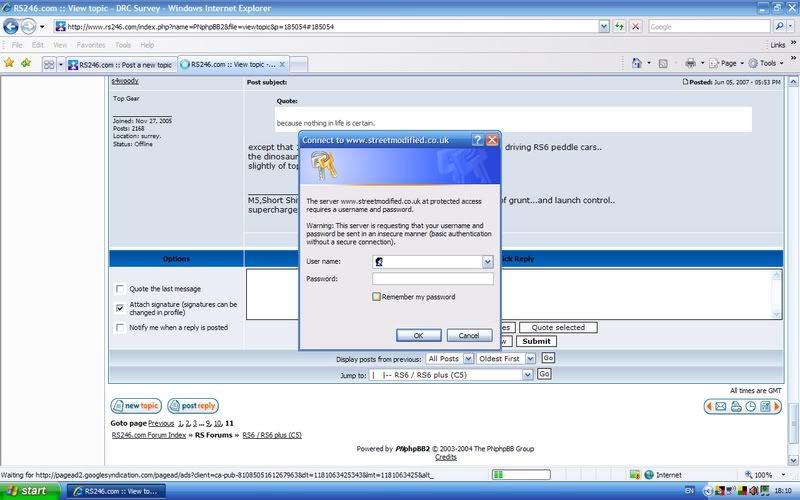This screenshot has width=800, height=500.
Task: Click the Feeds icon in the command bar
Action: point(663,63)
